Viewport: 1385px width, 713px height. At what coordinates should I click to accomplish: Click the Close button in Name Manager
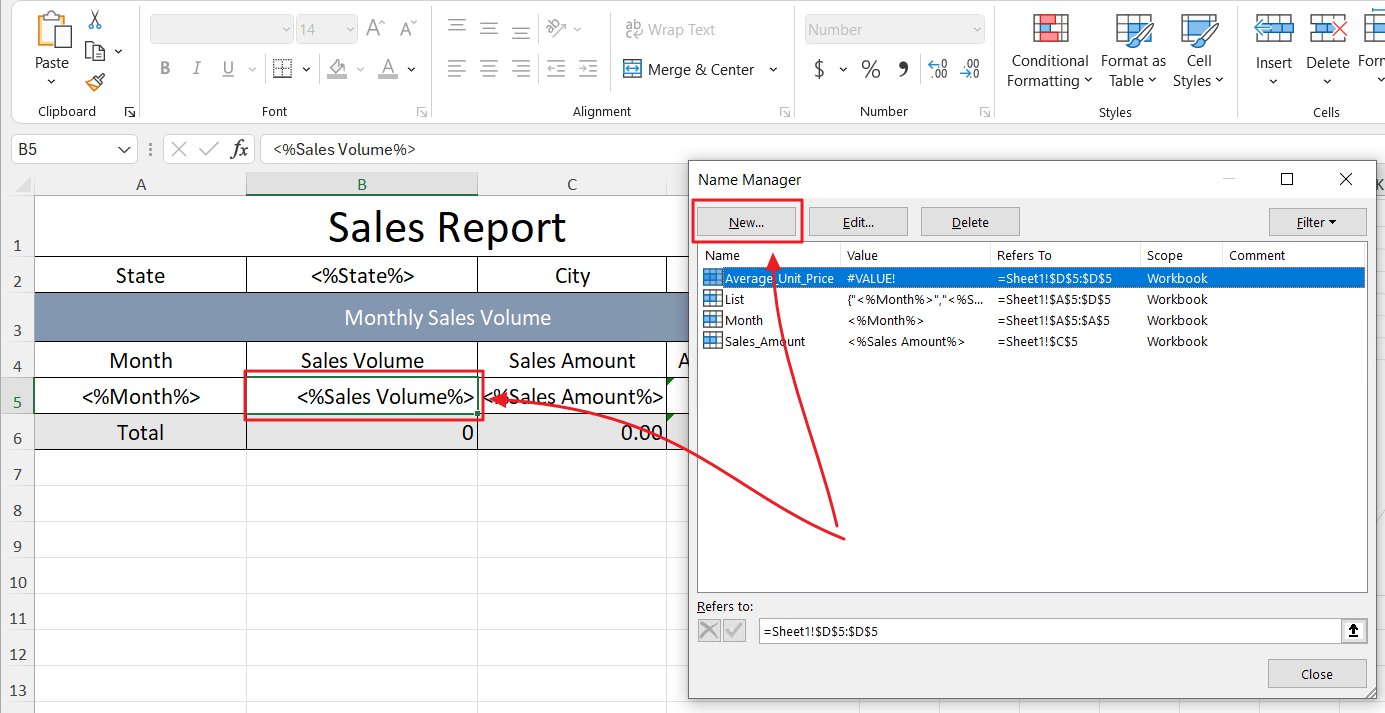(x=1316, y=674)
